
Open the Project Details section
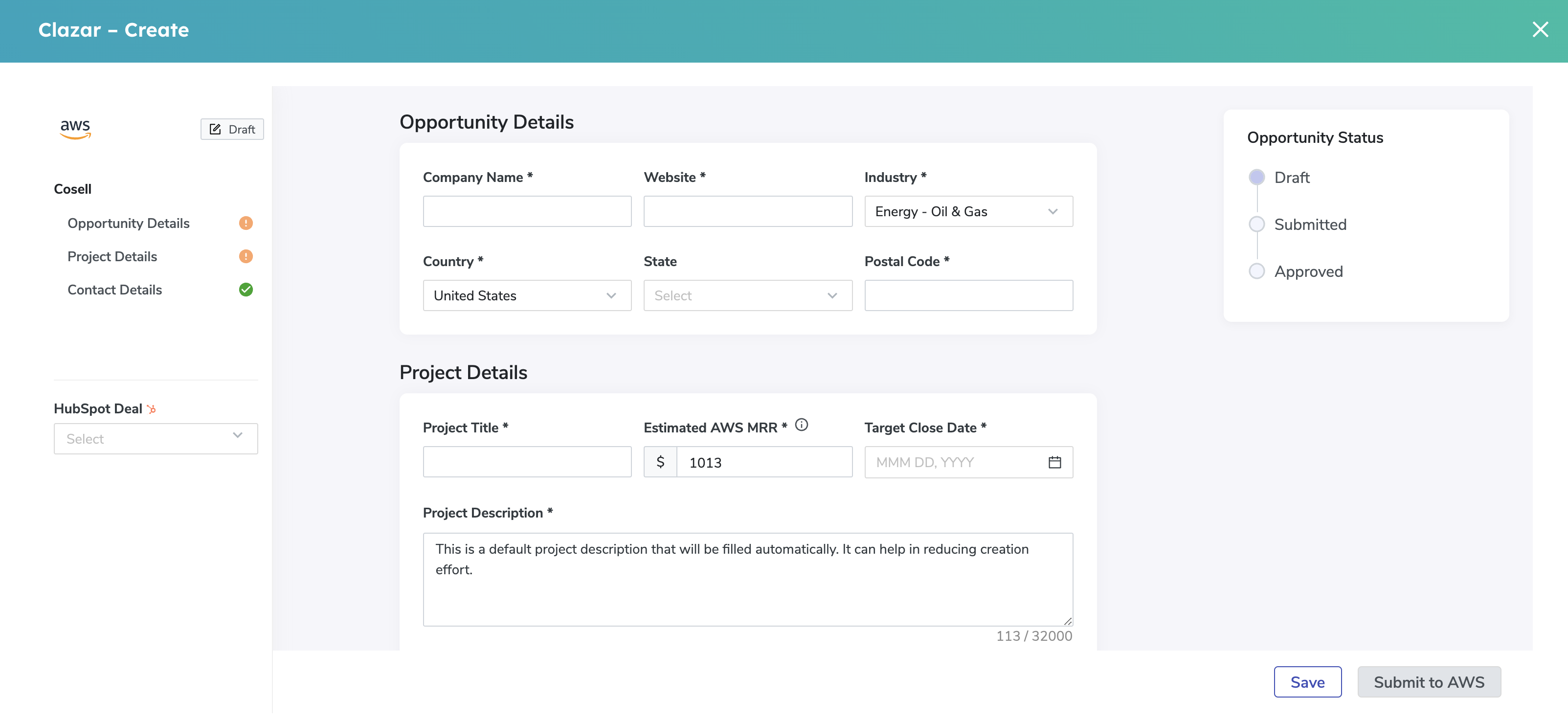111,256
